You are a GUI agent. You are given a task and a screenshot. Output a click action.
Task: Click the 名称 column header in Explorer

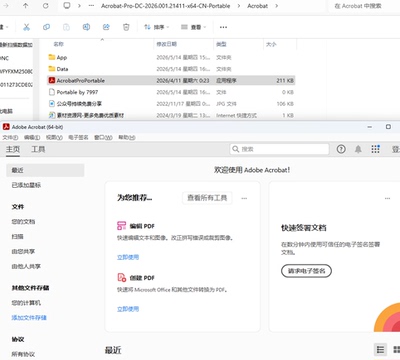point(59,44)
